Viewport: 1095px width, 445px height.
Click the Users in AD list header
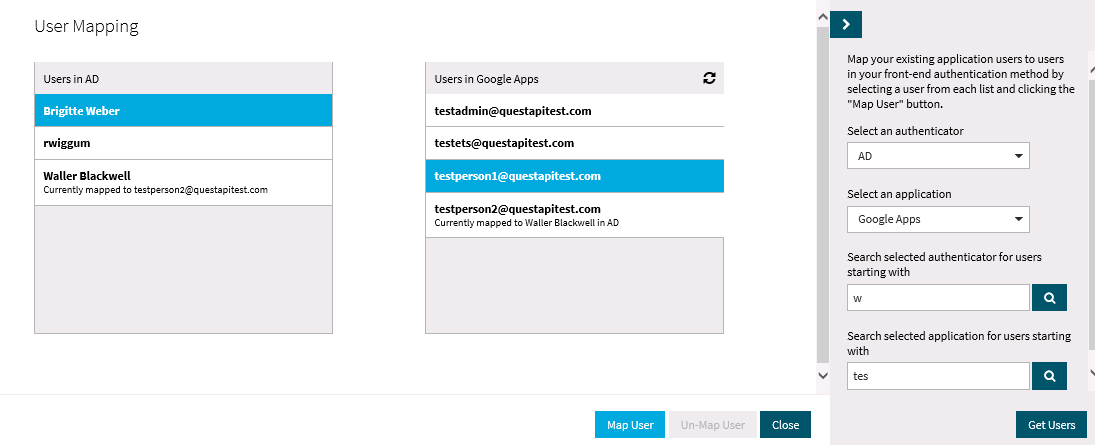pos(184,78)
